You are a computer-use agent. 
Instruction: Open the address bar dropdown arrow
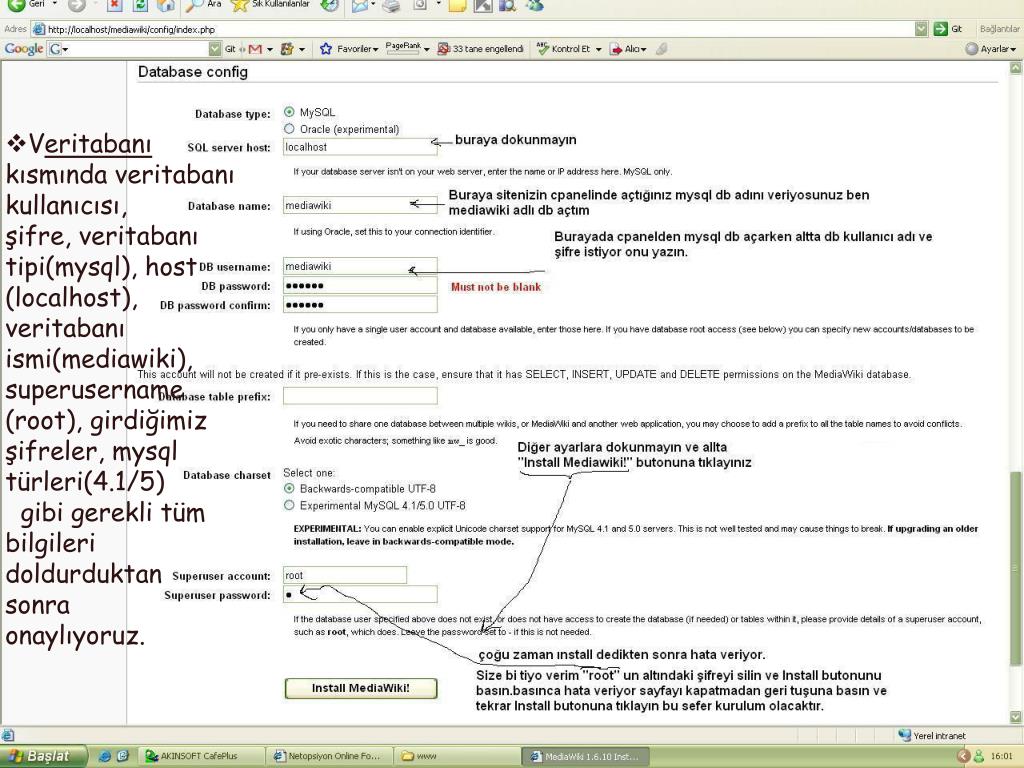pyautogui.click(x=921, y=29)
